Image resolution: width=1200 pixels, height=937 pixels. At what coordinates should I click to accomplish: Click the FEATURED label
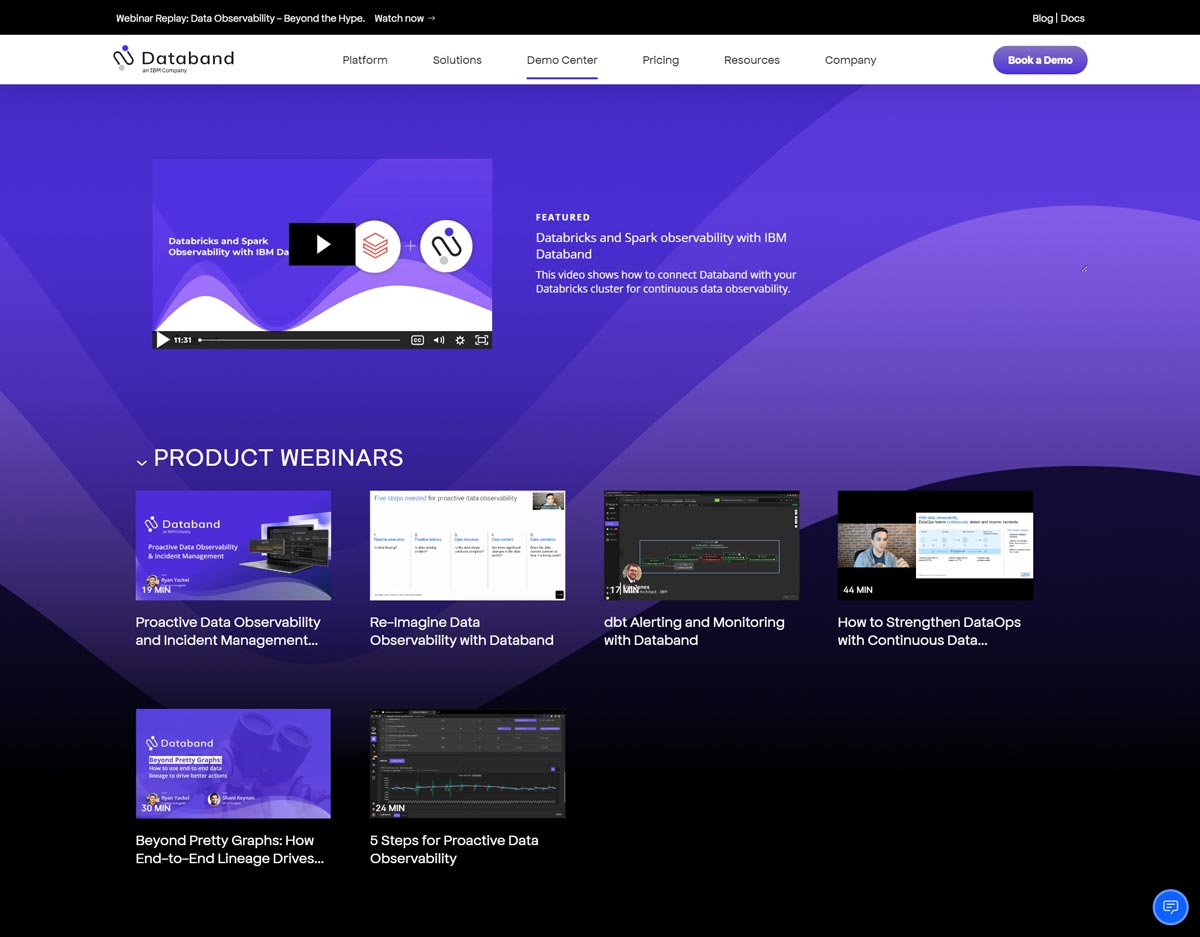click(563, 217)
